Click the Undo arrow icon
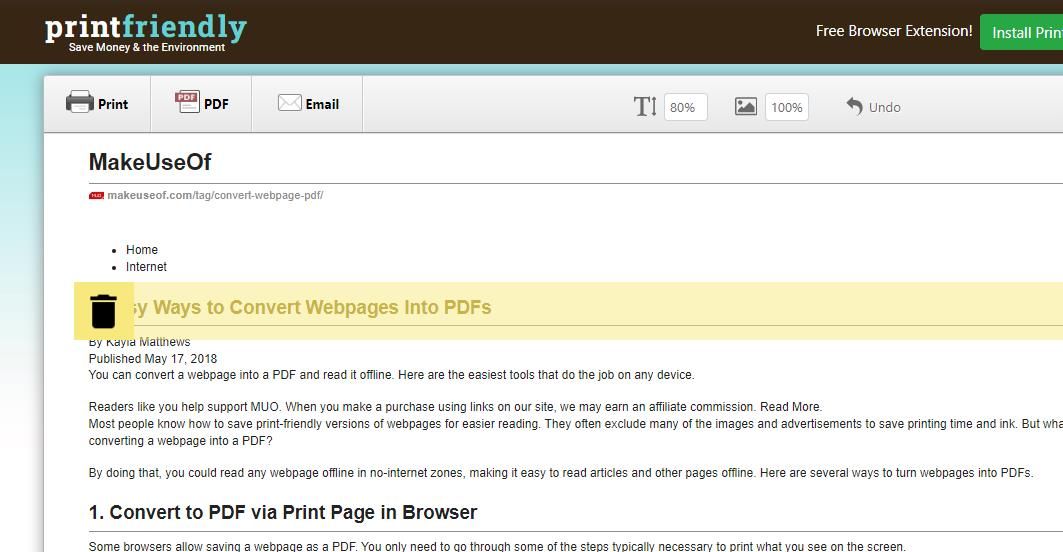This screenshot has height=552, width=1063. click(x=854, y=106)
